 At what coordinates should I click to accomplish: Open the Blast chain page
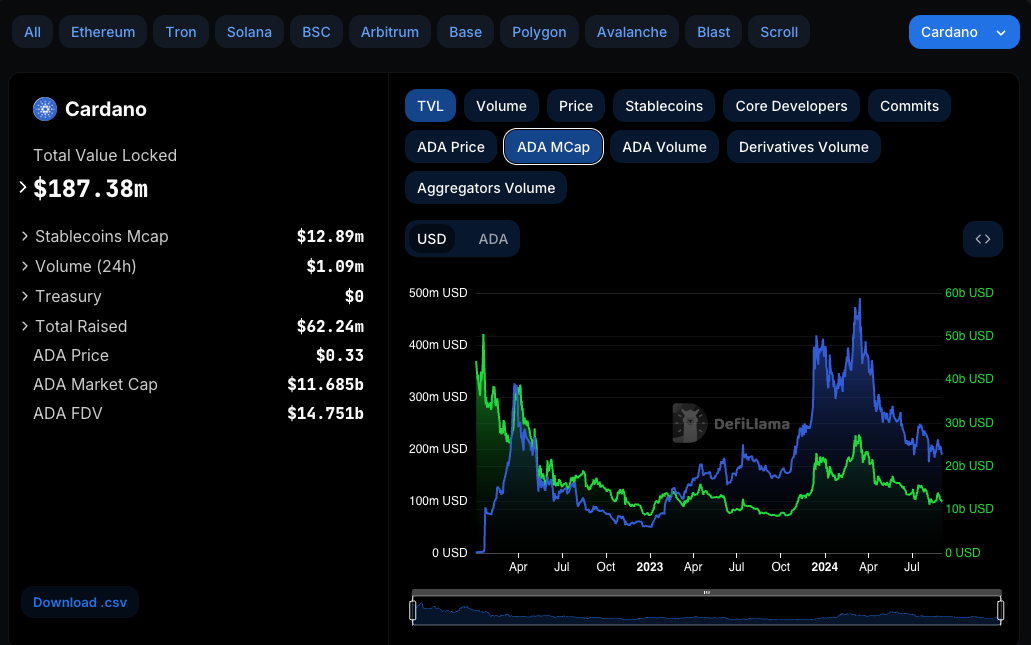click(713, 32)
